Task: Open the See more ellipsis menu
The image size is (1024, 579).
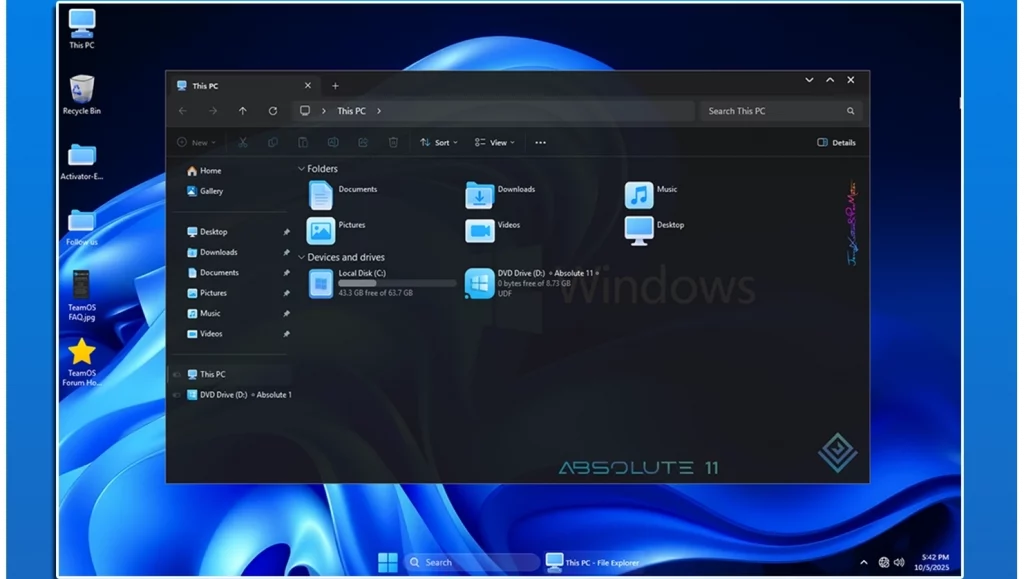Action: pos(540,143)
